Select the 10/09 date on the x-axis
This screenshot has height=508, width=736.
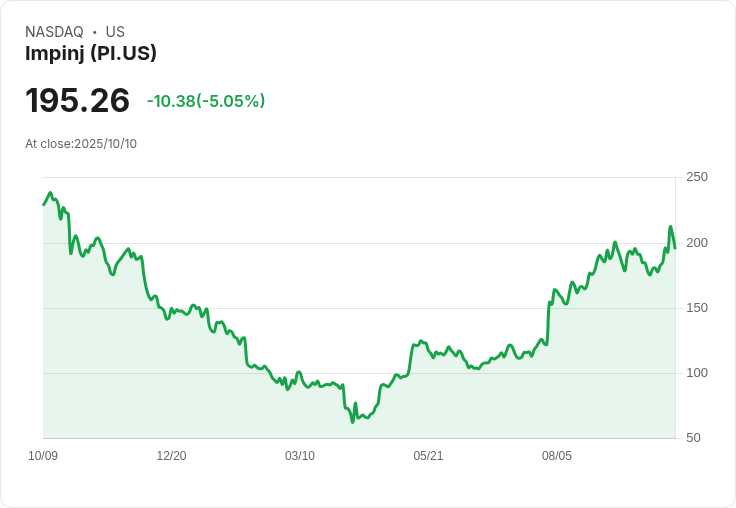(x=43, y=456)
